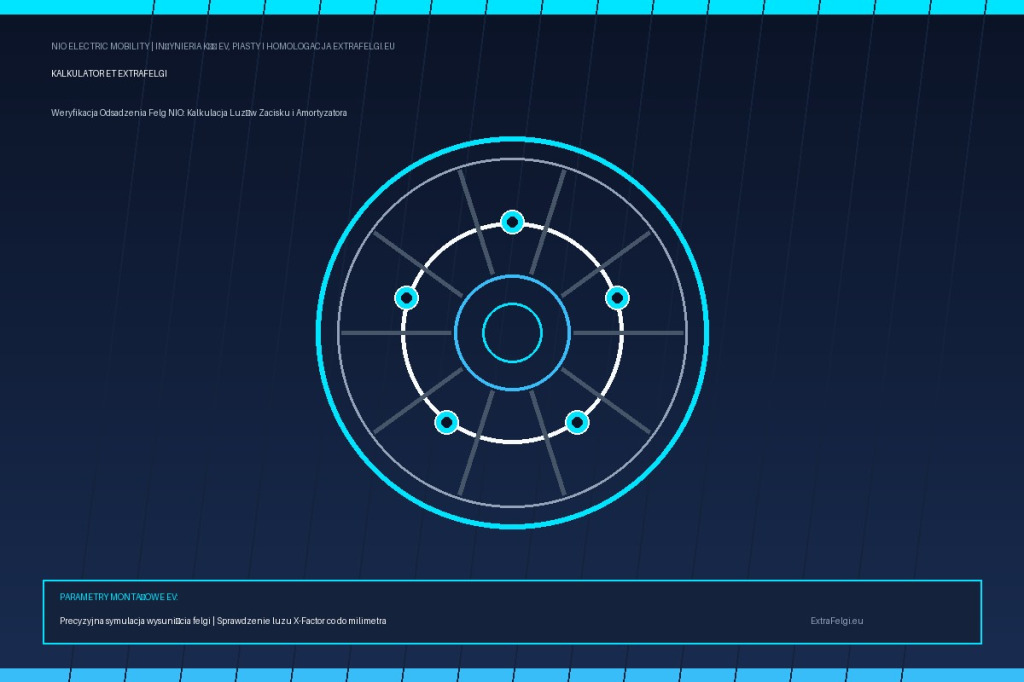Select the topmost bolt hole on the wheel

tap(513, 222)
